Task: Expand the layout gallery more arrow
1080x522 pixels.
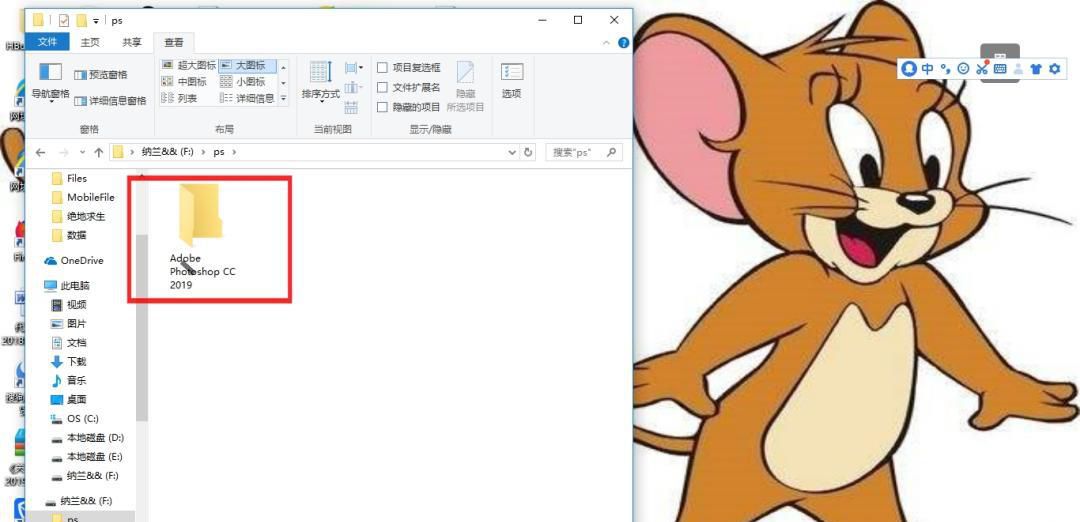Action: pyautogui.click(x=283, y=98)
